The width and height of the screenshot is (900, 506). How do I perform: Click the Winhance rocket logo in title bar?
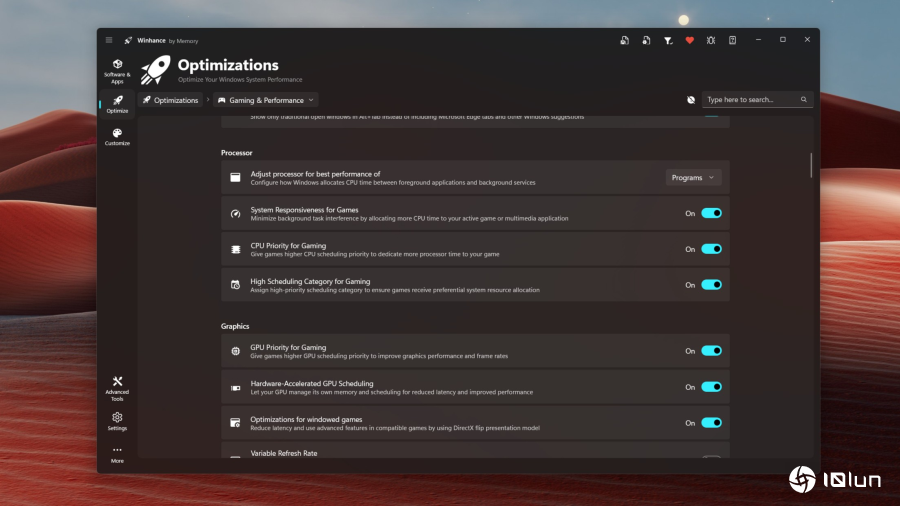pos(128,40)
